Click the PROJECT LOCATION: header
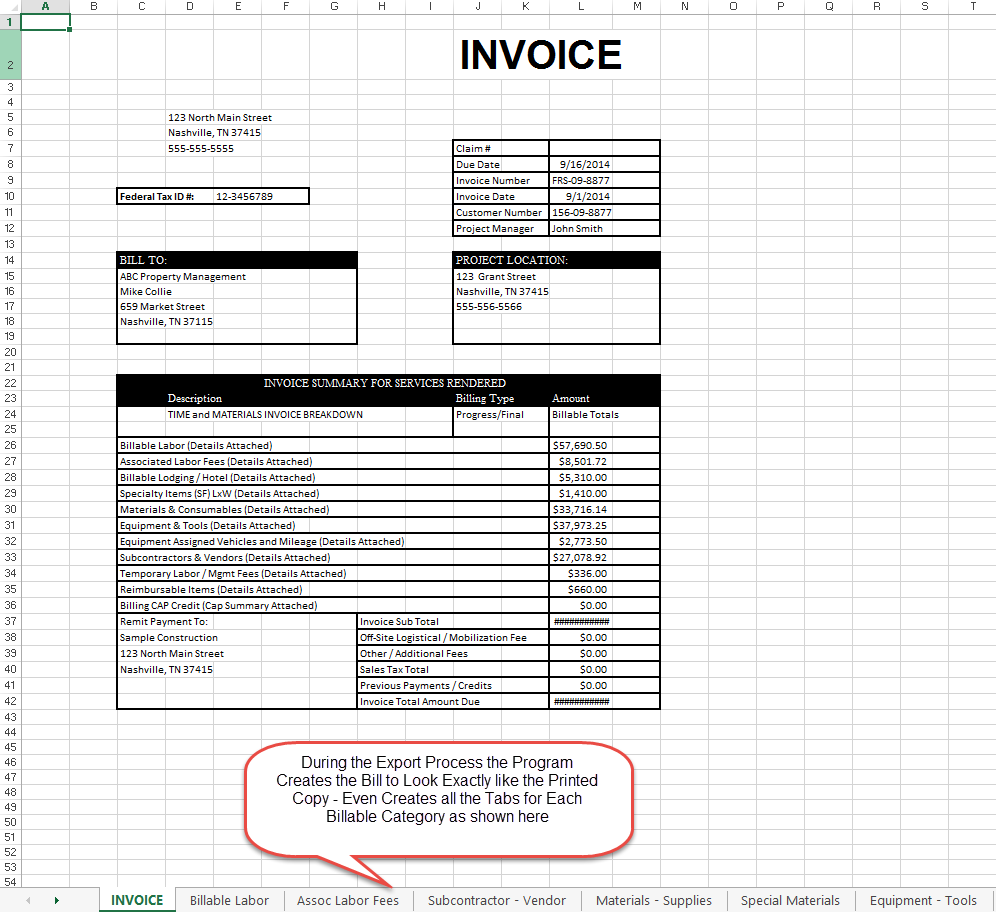This screenshot has width=996, height=912. click(x=556, y=260)
